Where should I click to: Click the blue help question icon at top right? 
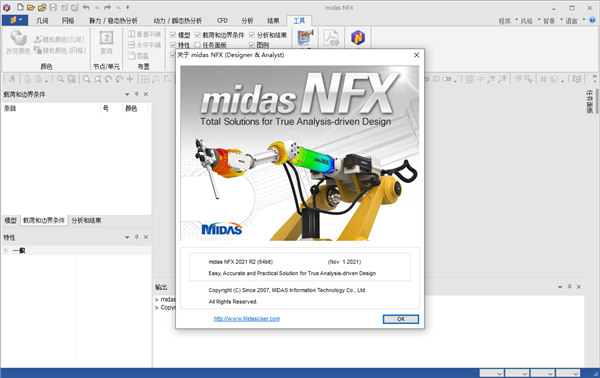click(592, 20)
